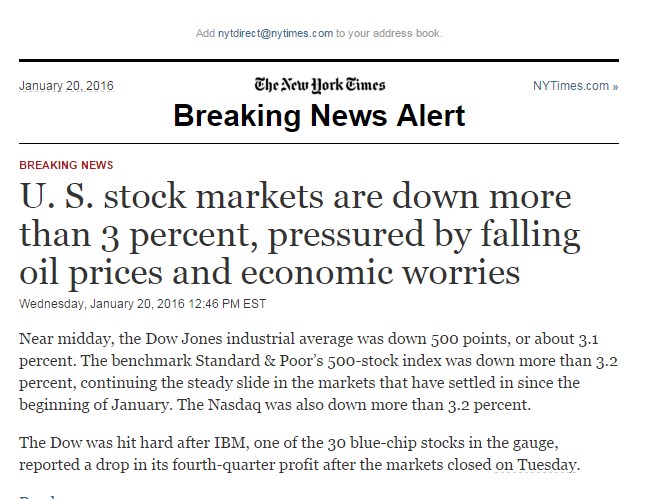Click the partially visible link at the bottom
This screenshot has width=649, height=499.
pyautogui.click(x=35, y=495)
